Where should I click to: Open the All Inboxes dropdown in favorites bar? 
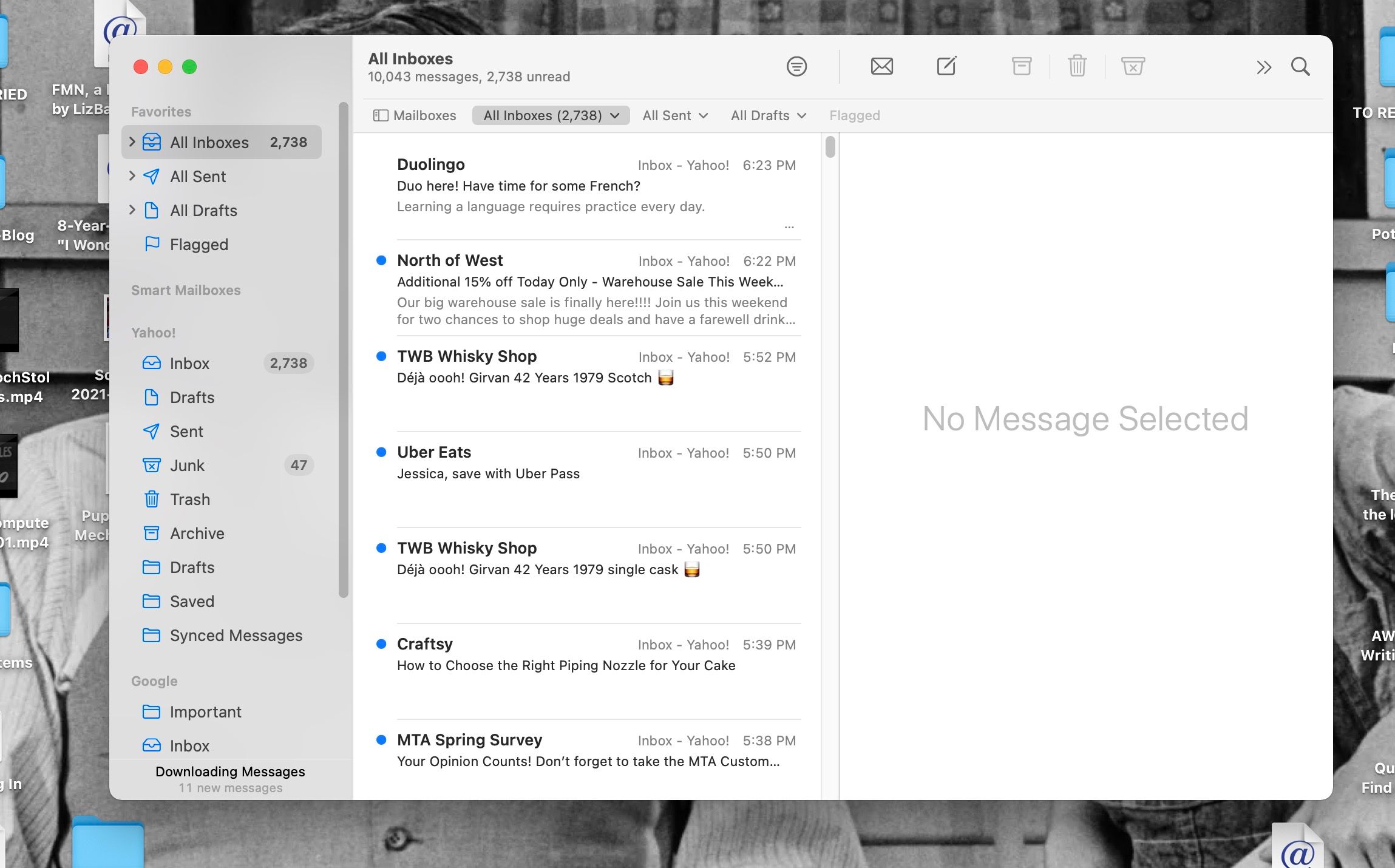(x=615, y=115)
